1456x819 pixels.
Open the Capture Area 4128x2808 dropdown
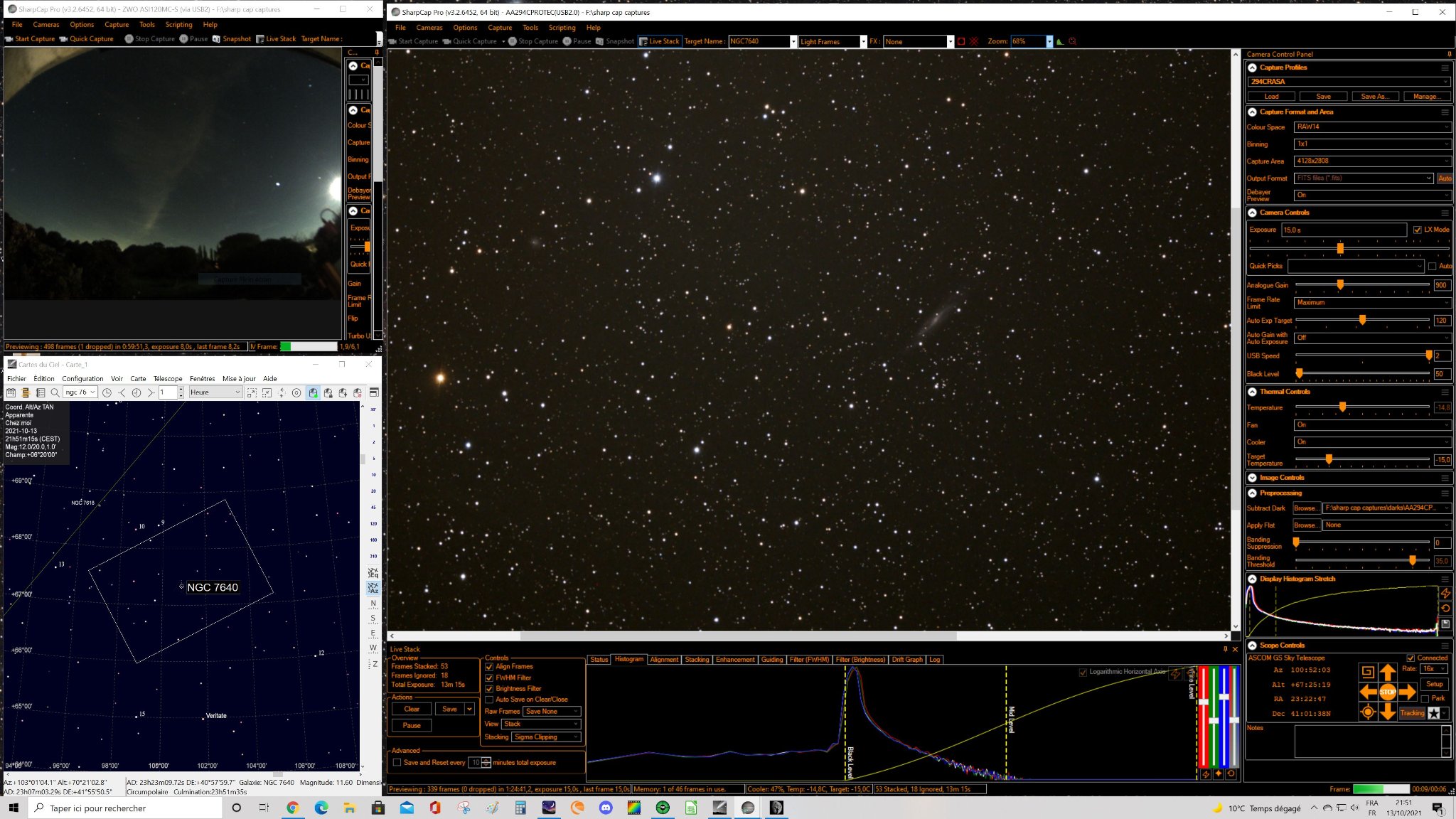(x=1372, y=161)
